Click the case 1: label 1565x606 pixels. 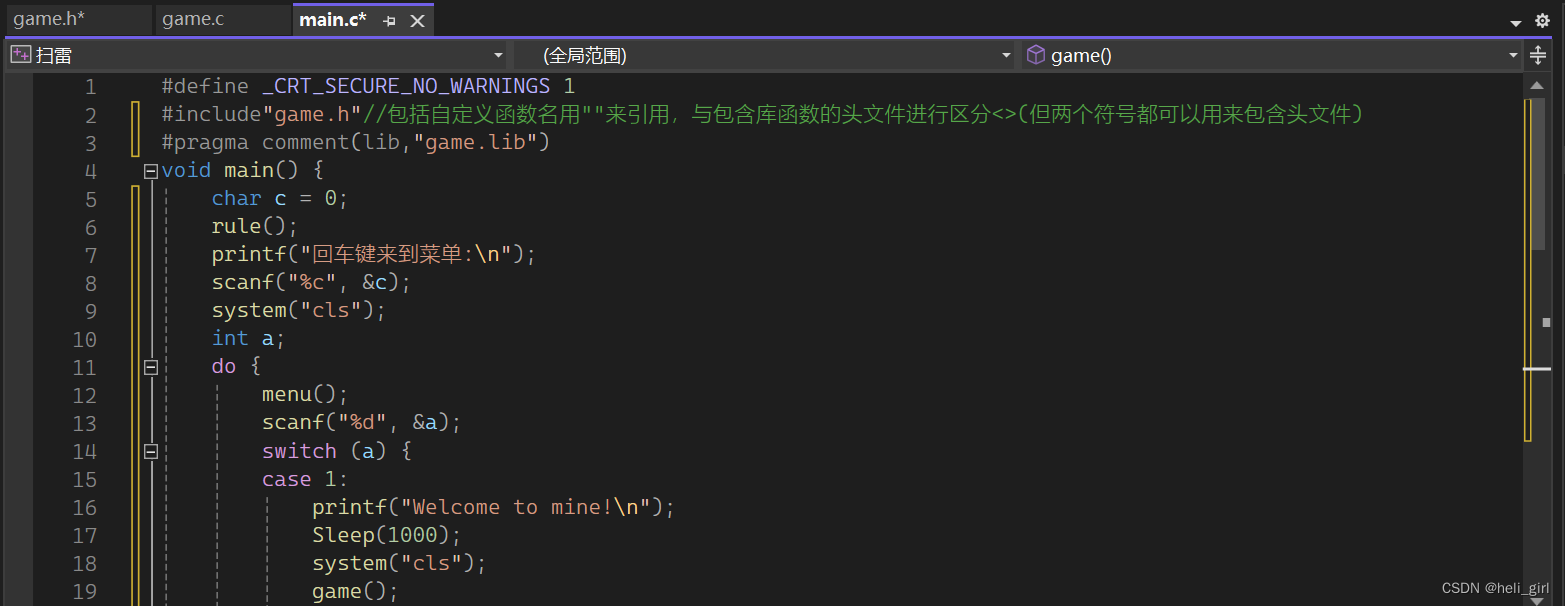305,479
